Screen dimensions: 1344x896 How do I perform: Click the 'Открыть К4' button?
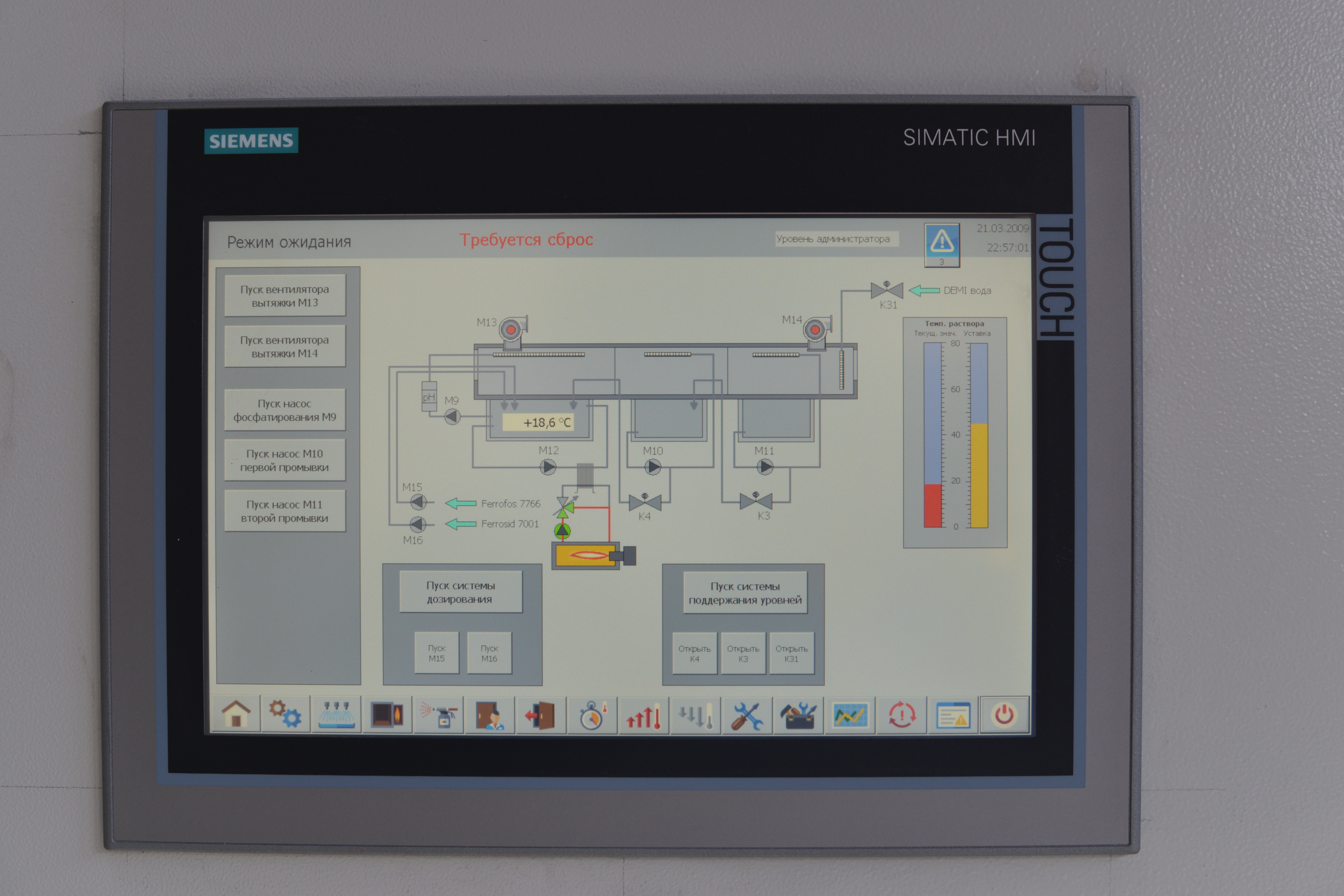(x=694, y=654)
